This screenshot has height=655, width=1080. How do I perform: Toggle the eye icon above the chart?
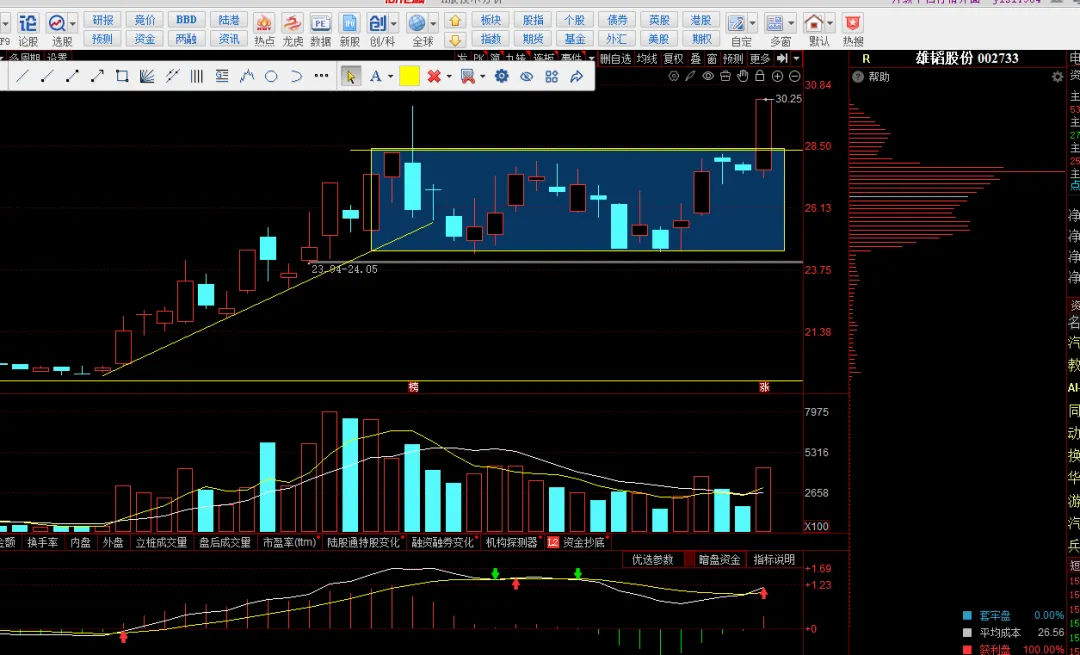708,76
